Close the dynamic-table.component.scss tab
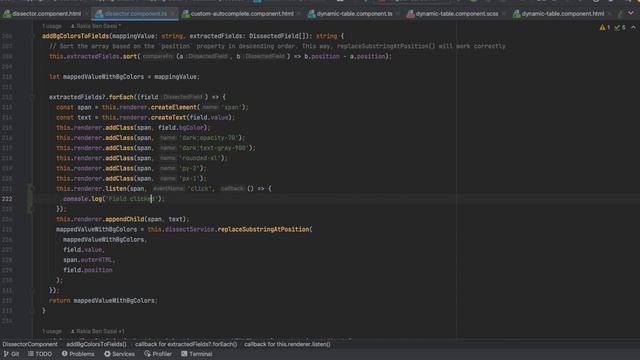 [x=504, y=14]
